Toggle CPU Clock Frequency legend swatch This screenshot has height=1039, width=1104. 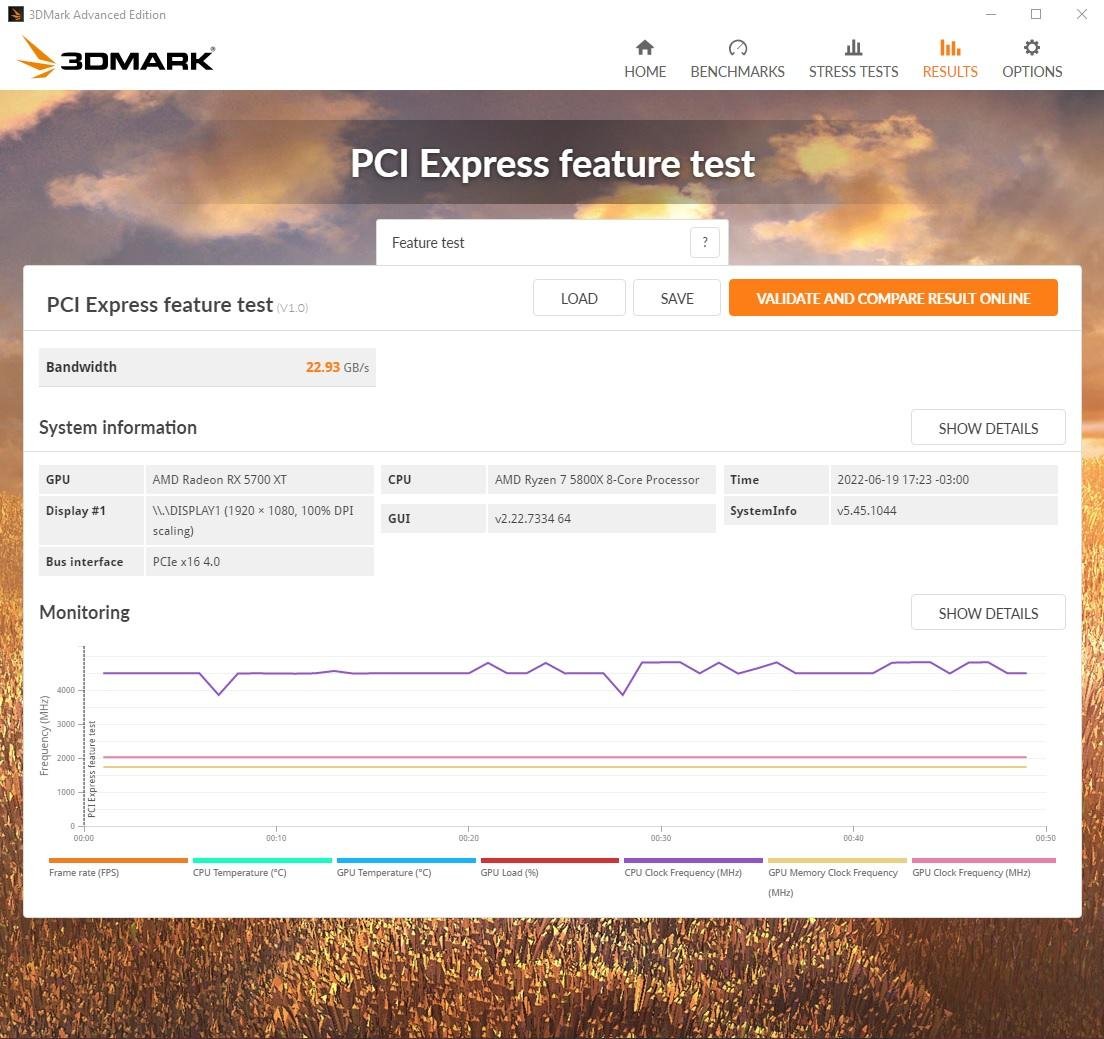[694, 860]
